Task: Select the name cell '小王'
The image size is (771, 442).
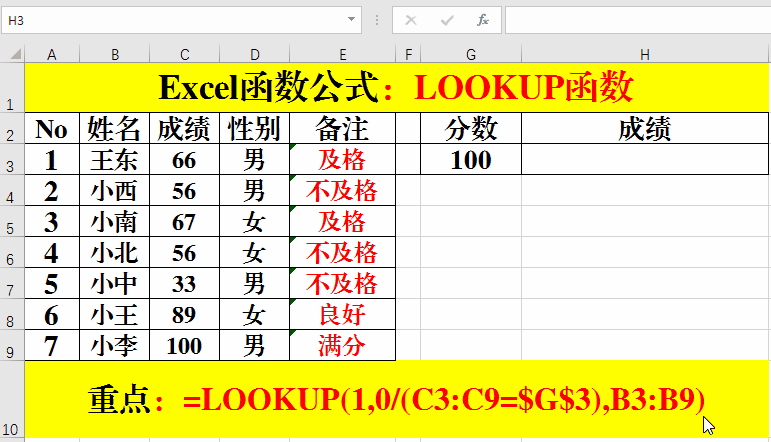Action: 115,314
